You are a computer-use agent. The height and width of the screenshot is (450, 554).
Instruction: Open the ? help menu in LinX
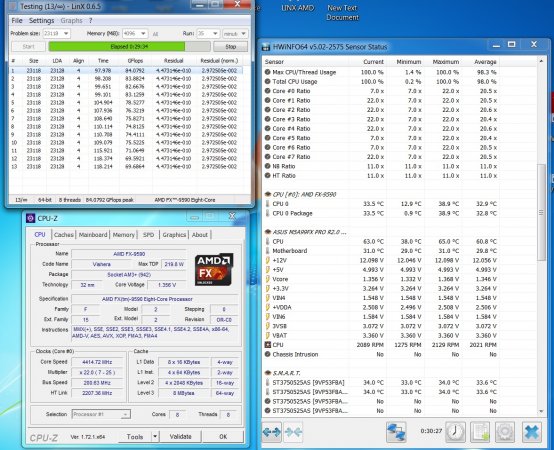pyautogui.click(x=90, y=20)
